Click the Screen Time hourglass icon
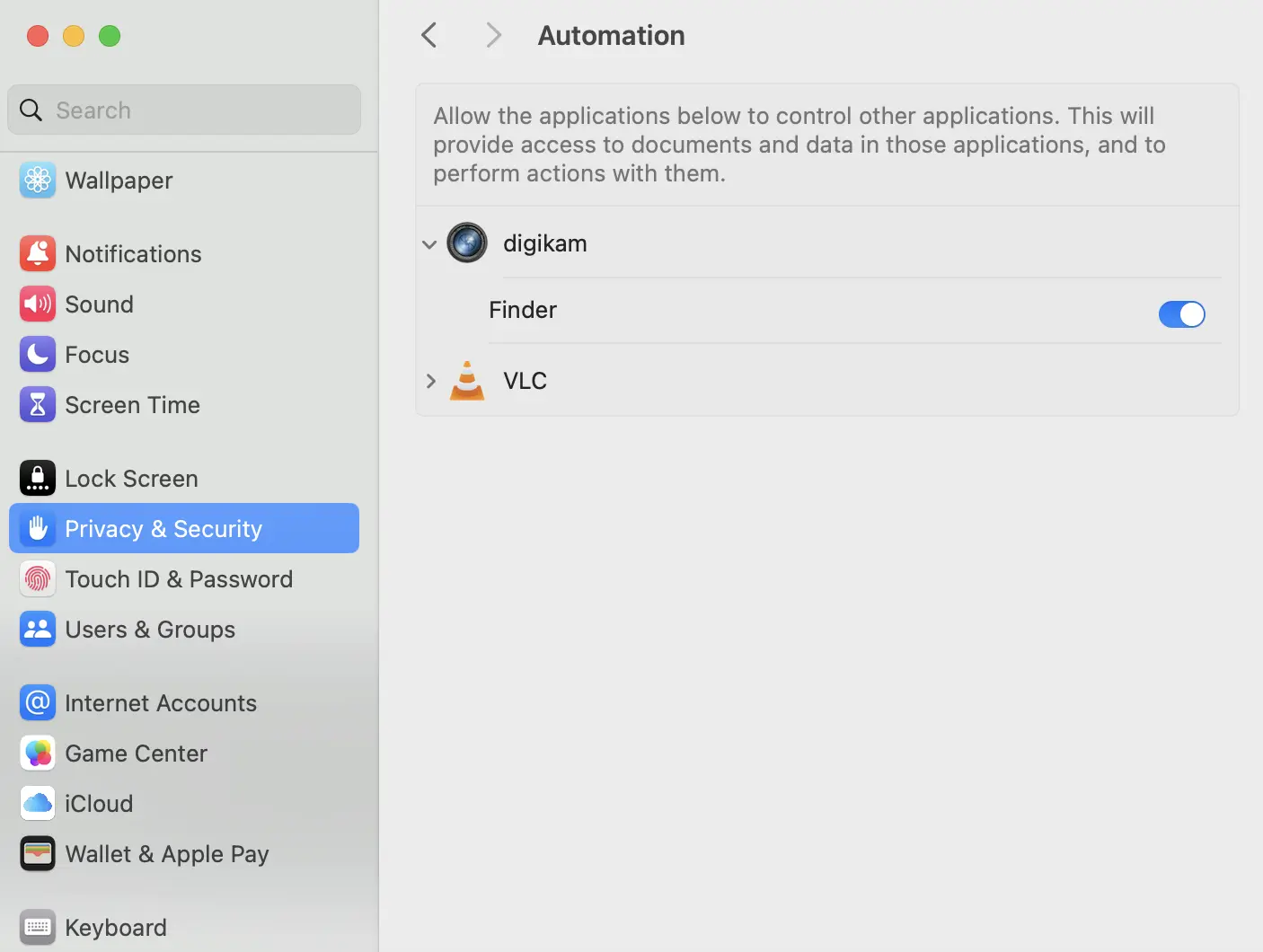This screenshot has width=1263, height=952. (x=38, y=405)
